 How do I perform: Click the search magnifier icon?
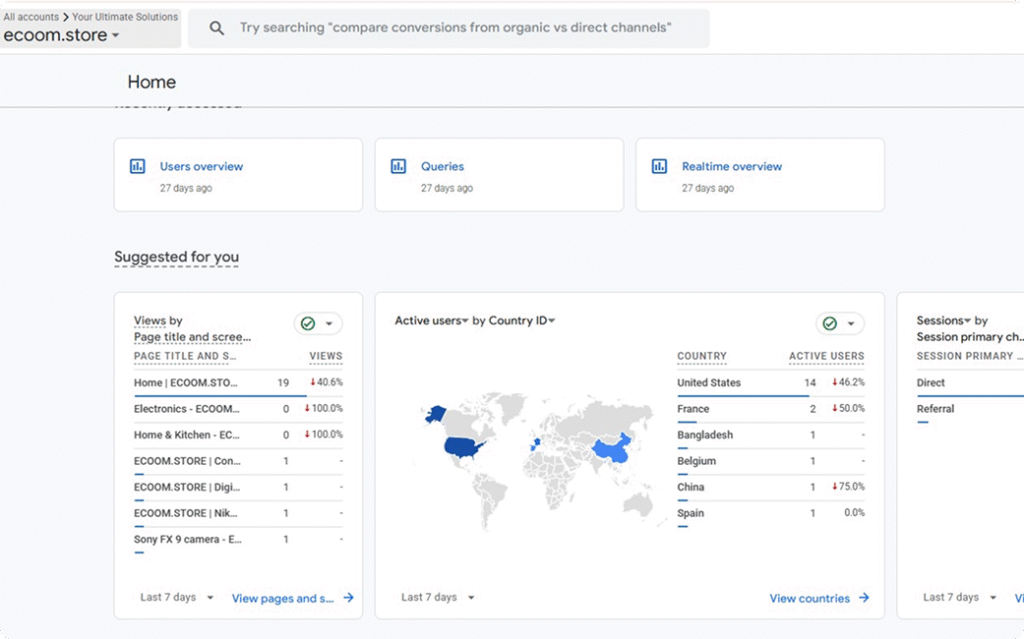pyautogui.click(x=217, y=28)
